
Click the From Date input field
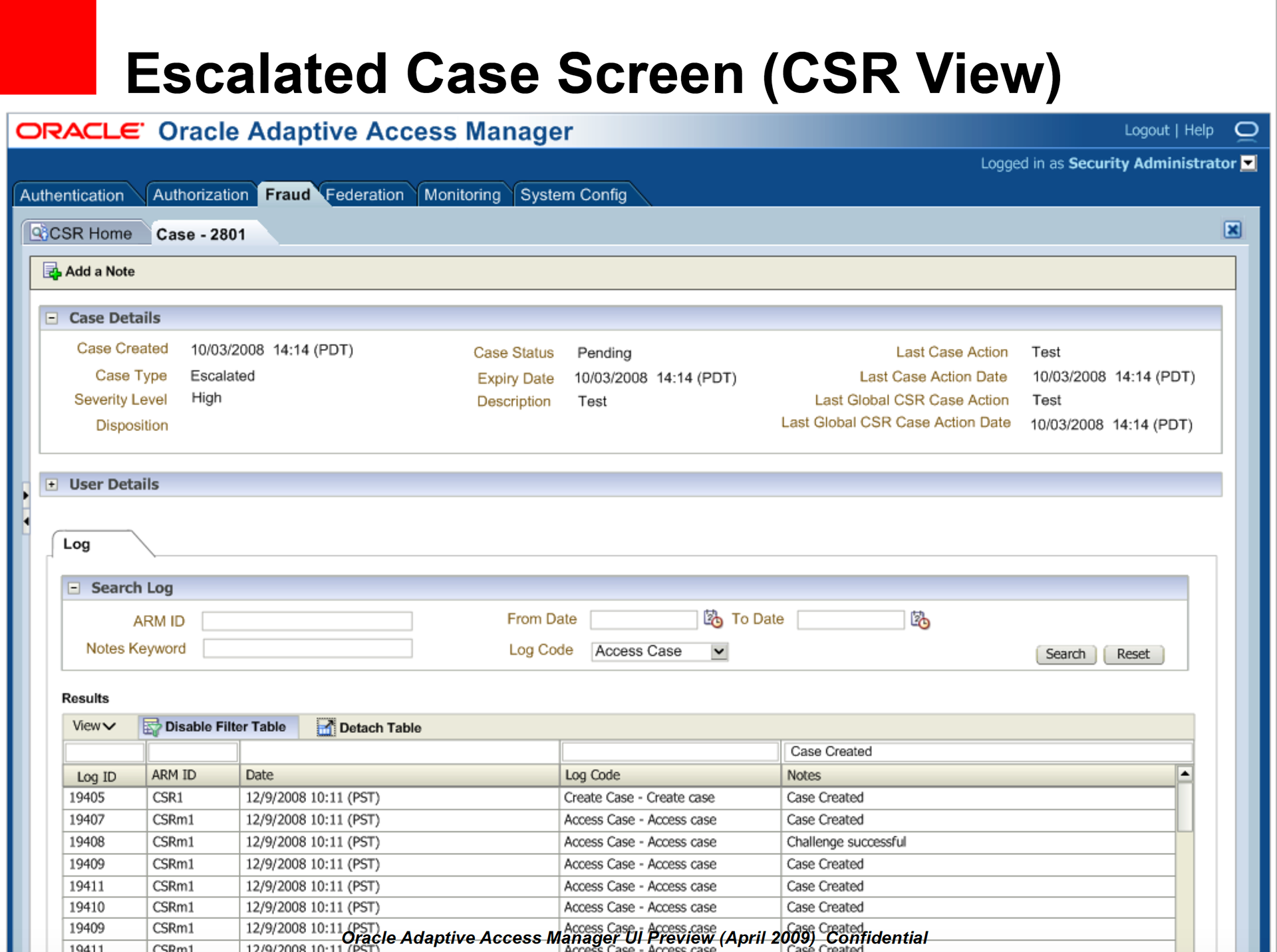pos(643,620)
